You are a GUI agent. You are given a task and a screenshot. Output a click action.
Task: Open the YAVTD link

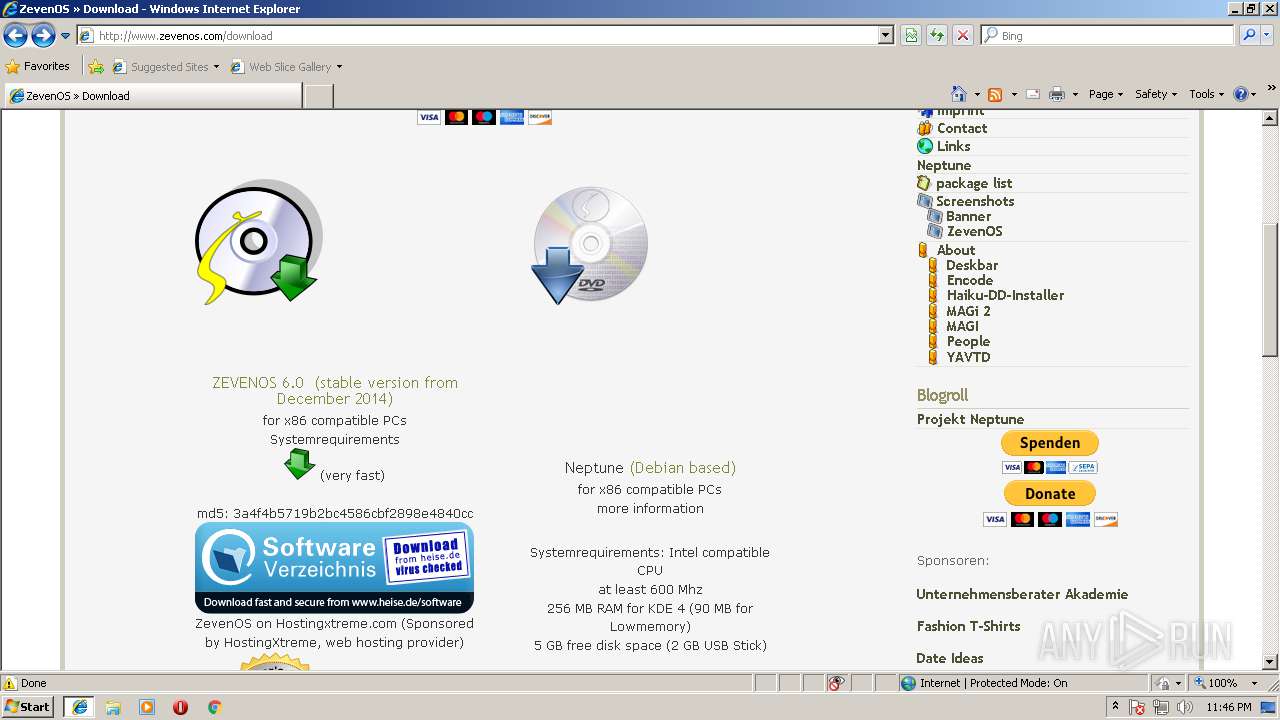point(968,357)
